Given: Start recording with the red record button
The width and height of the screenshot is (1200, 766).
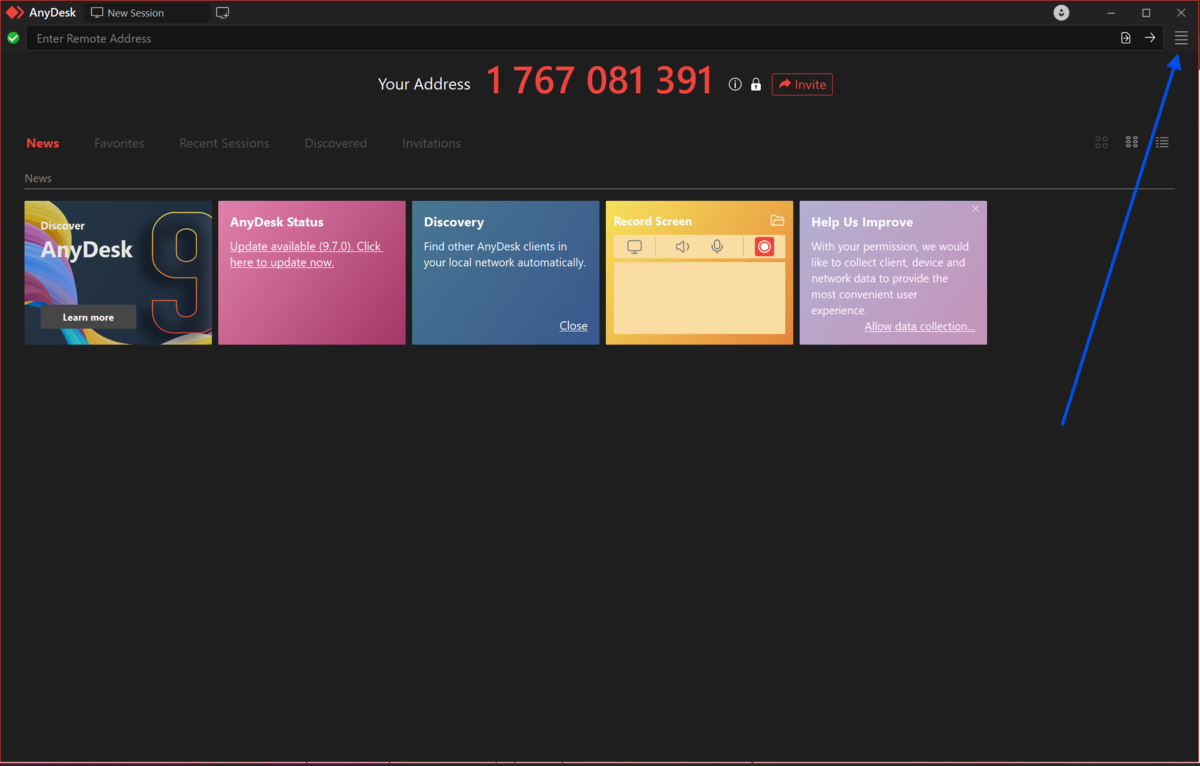Looking at the screenshot, I should click(x=764, y=247).
